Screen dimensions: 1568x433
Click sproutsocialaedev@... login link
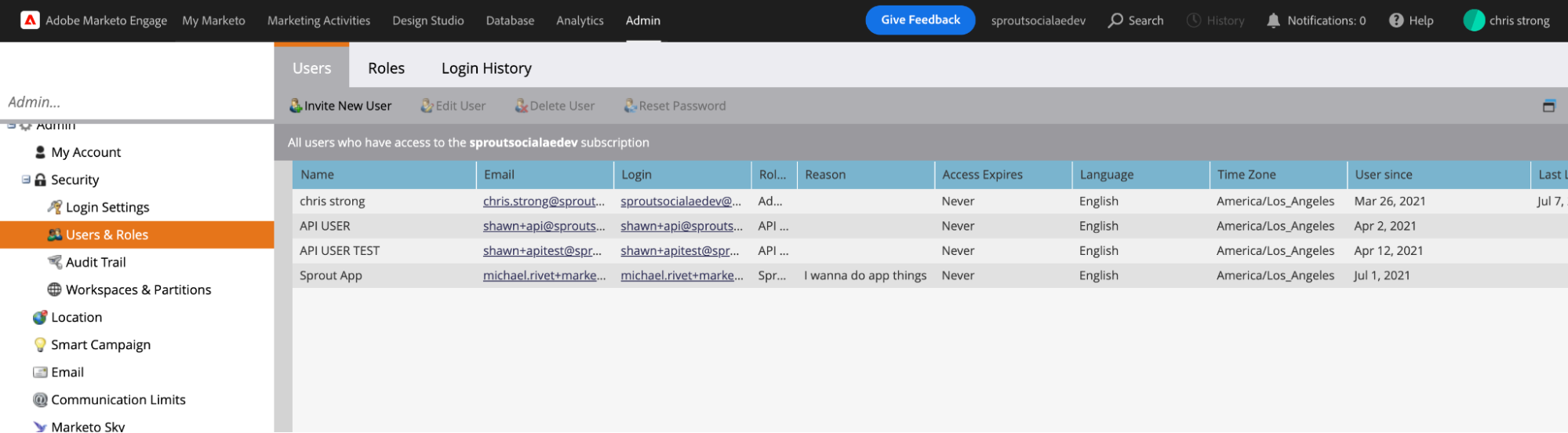point(681,202)
